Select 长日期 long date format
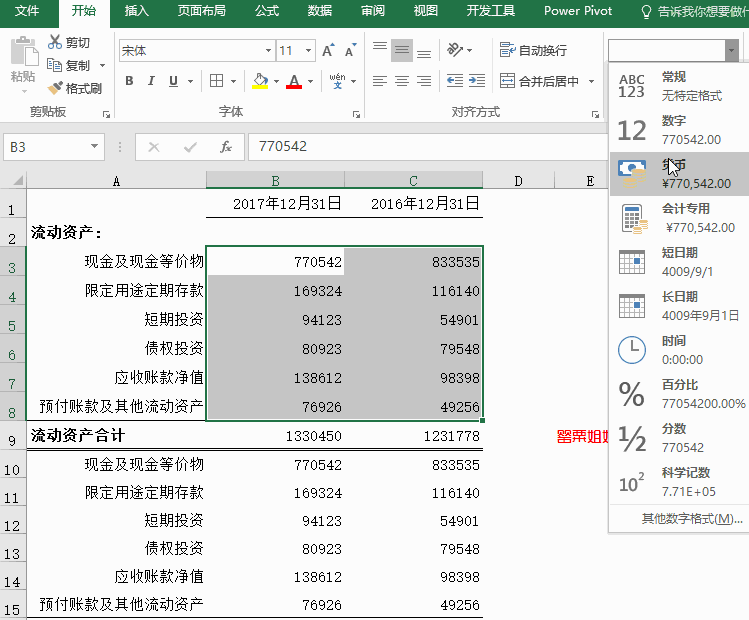749x620 pixels. pos(679,306)
